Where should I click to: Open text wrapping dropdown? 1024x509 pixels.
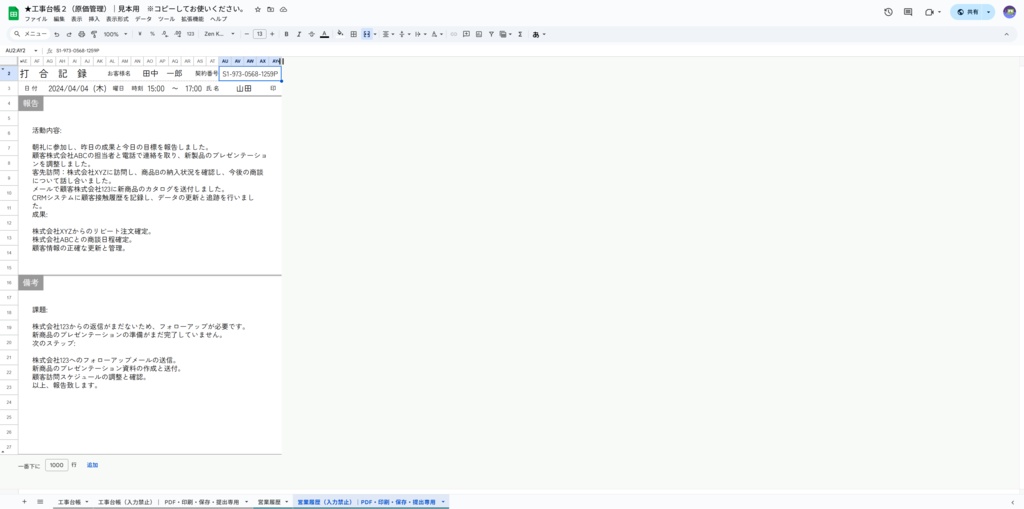pos(419,34)
